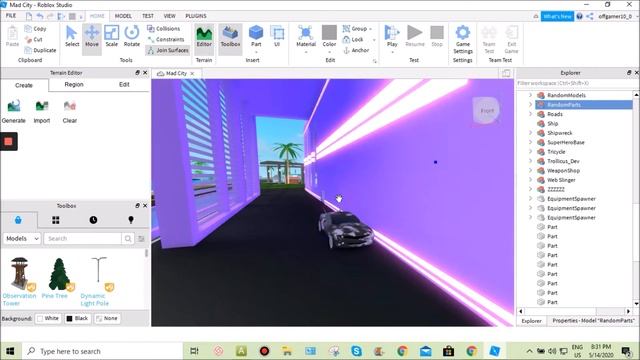
Task: Select Web Slinger in Explorer
Action: coord(561,180)
